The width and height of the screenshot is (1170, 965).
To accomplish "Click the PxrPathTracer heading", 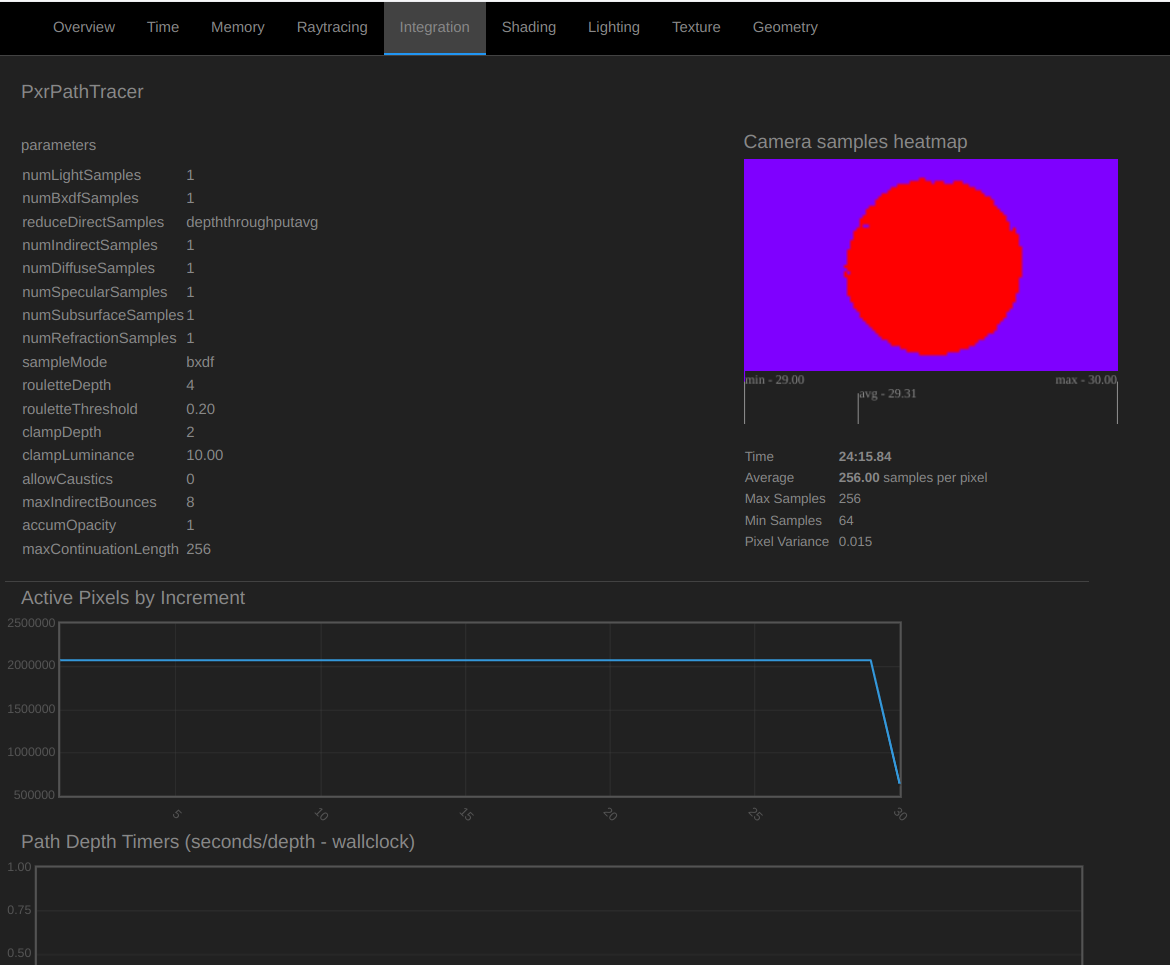I will click(x=82, y=92).
